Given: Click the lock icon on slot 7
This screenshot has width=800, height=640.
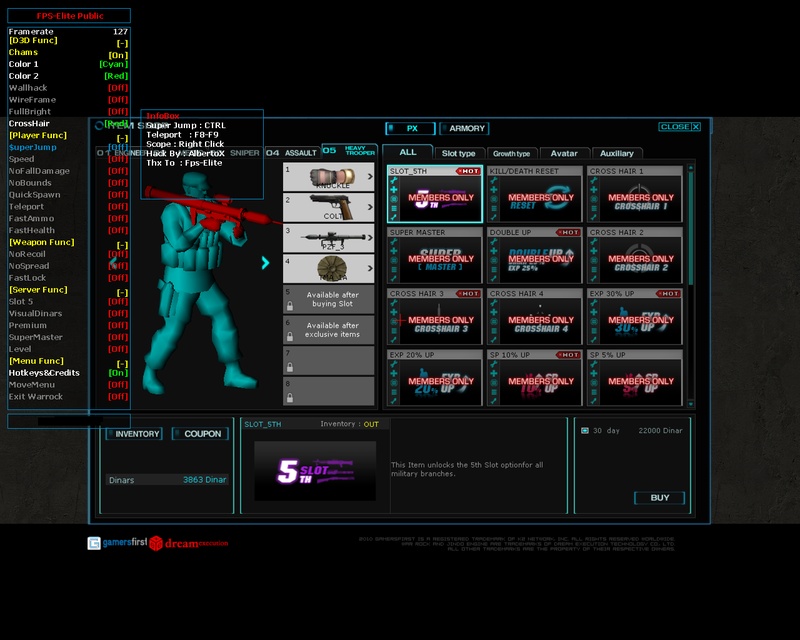Looking at the screenshot, I should pyautogui.click(x=290, y=367).
